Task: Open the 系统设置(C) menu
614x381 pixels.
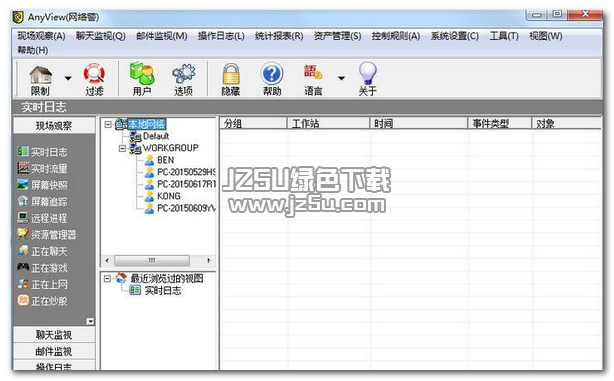Action: (x=455, y=36)
